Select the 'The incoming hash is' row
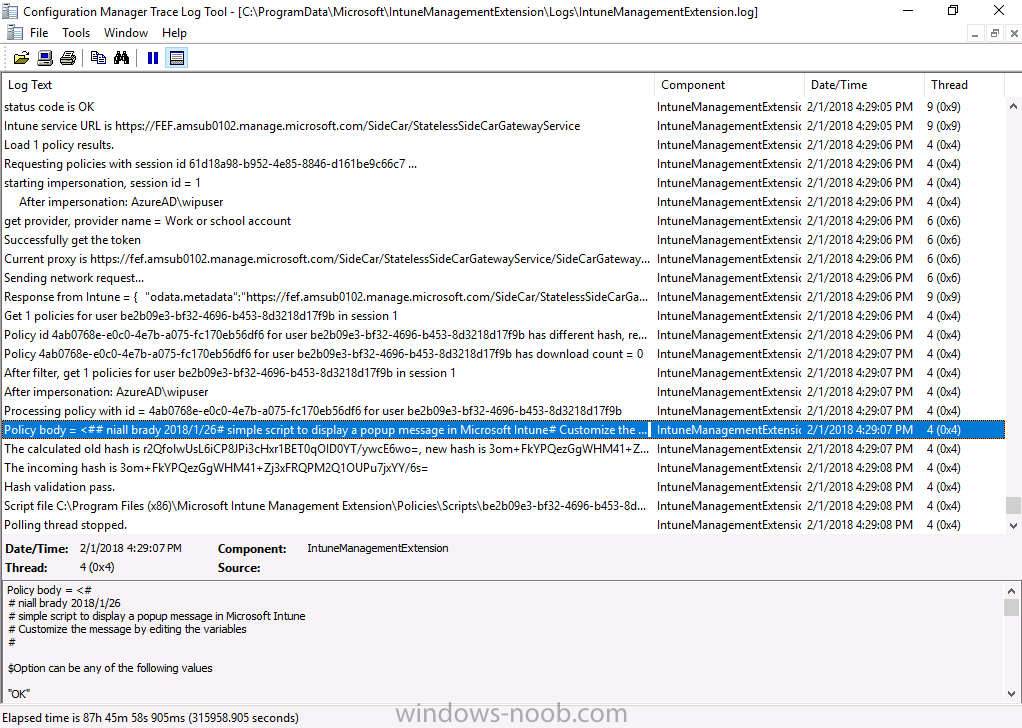Viewport: 1022px width, 728px height. click(503, 468)
